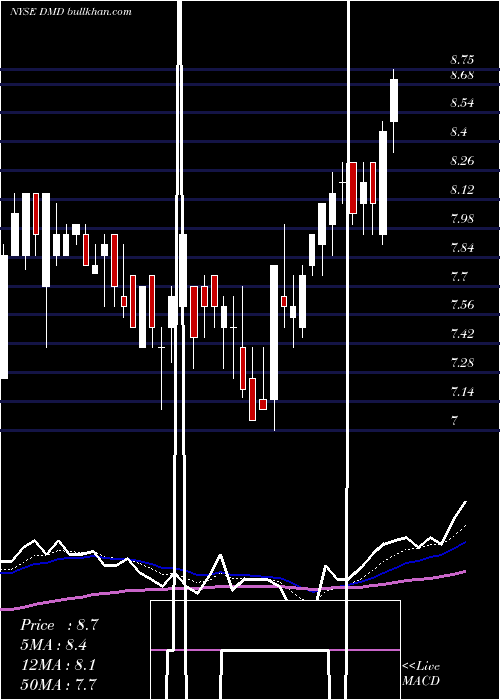This screenshot has width=500, height=700.
Task: Click the 5MA : 8.4 readout
Action: tap(53, 645)
